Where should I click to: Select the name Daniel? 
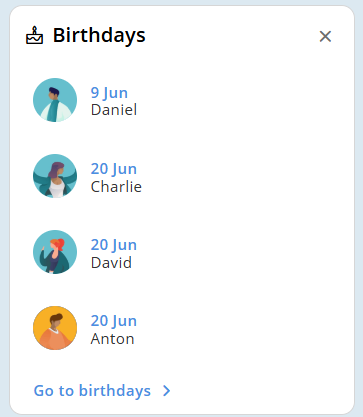click(x=114, y=110)
